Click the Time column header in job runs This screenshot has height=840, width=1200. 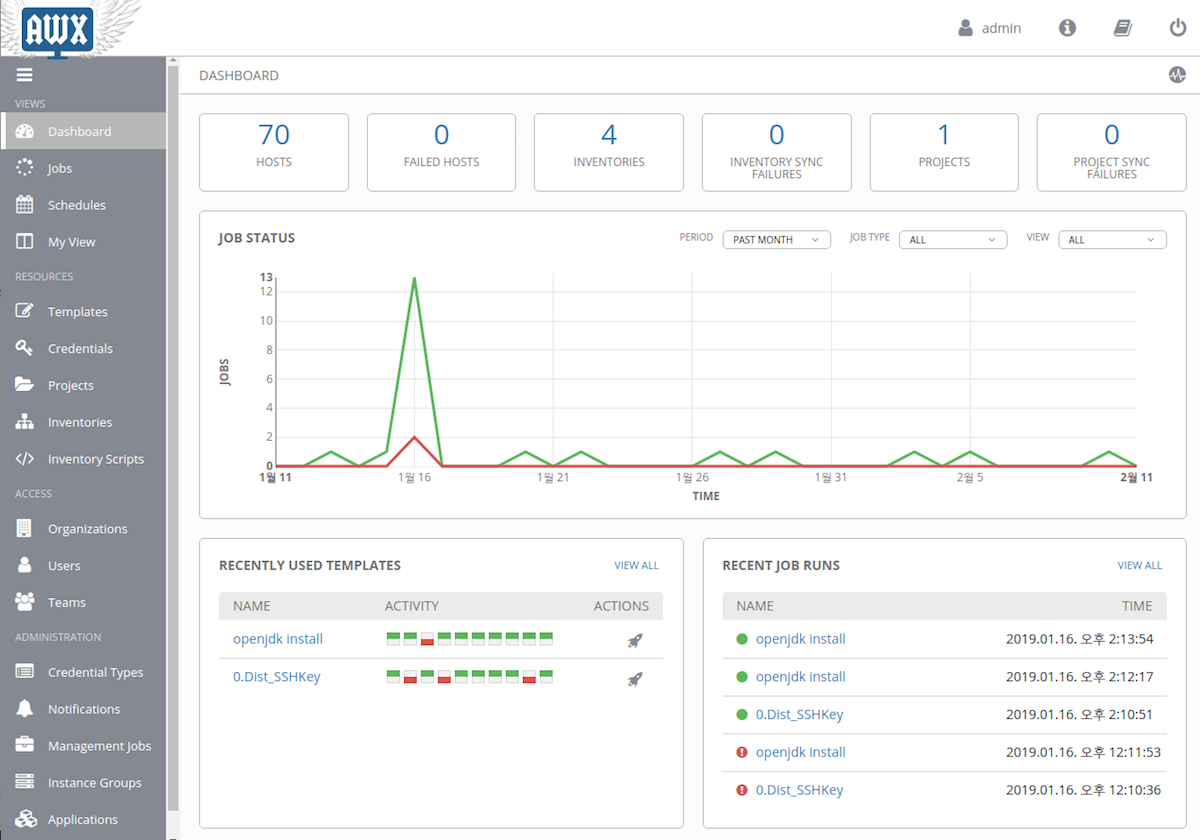click(x=1137, y=606)
